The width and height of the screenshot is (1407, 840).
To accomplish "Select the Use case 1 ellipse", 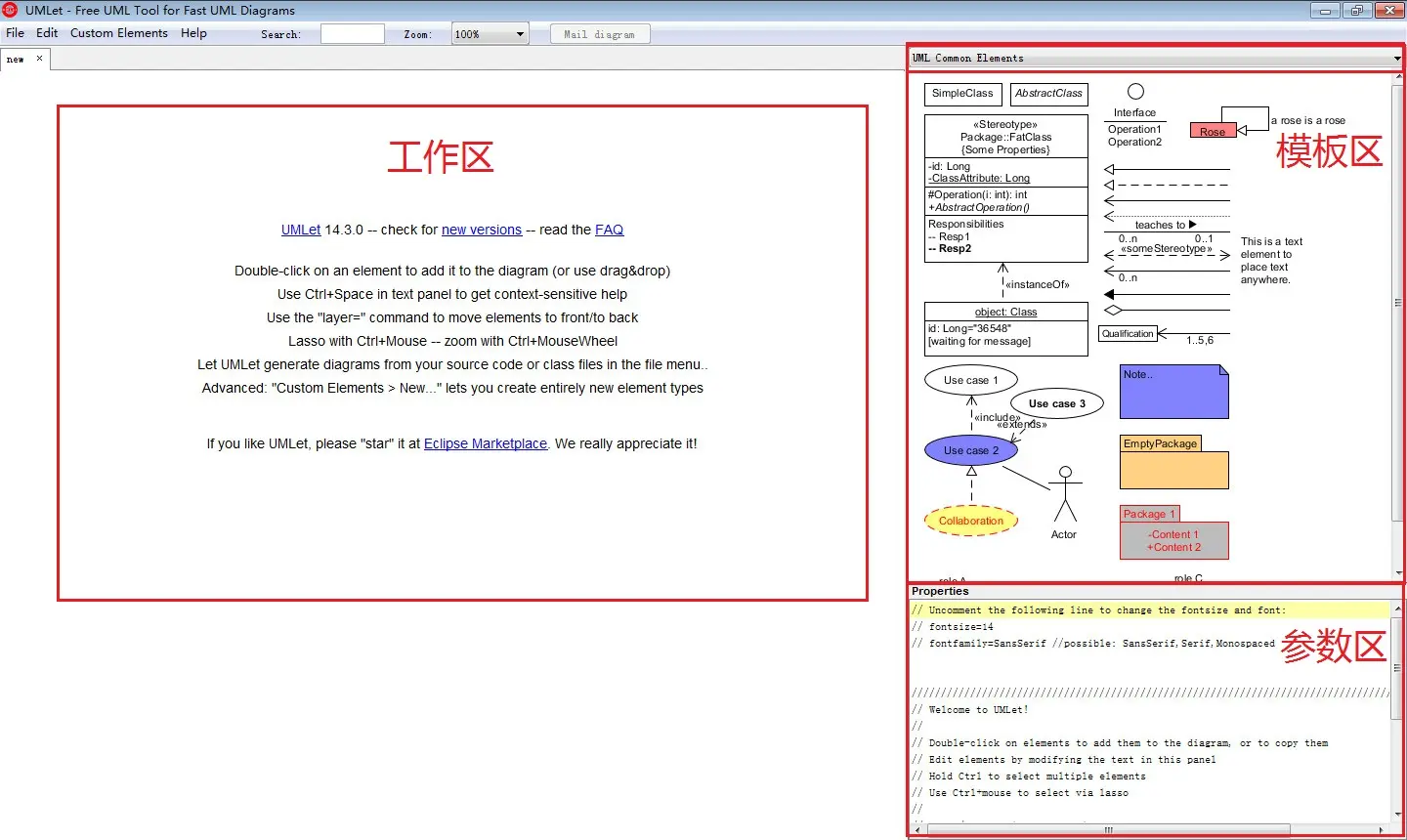I will (x=971, y=380).
